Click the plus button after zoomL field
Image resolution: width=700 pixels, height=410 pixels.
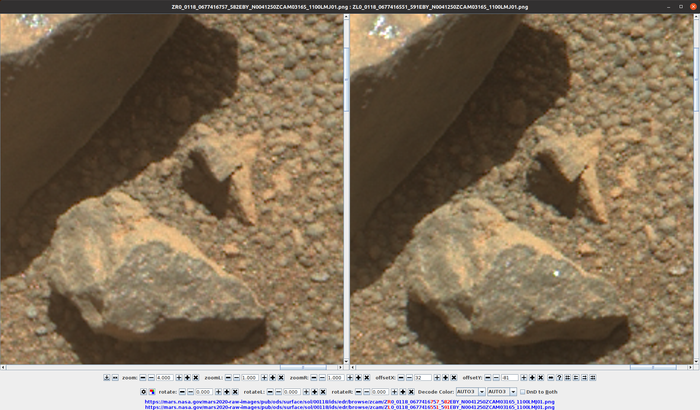tap(263, 378)
